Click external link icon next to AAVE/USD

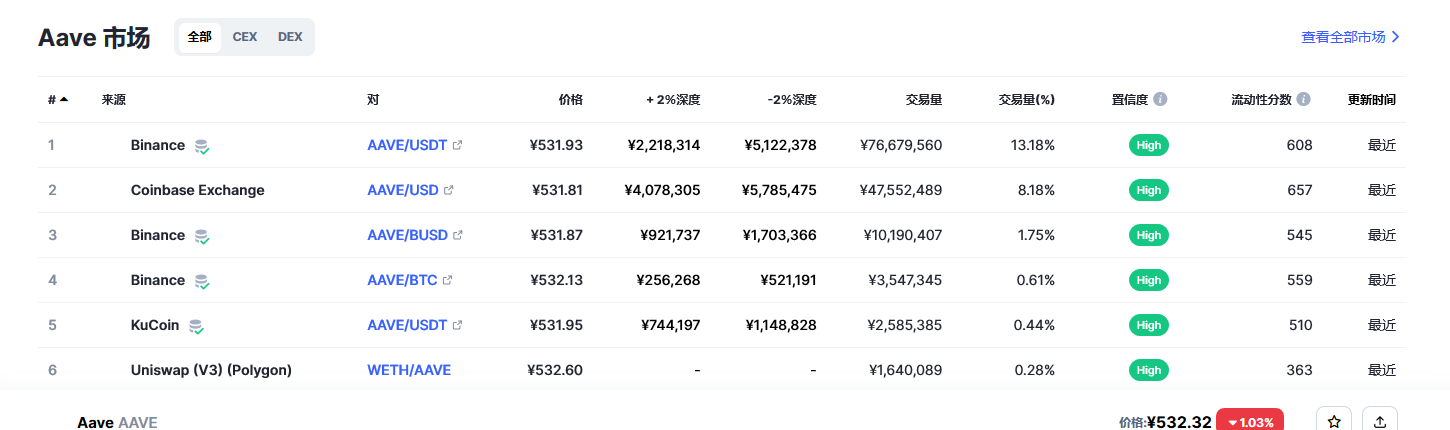[x=449, y=190]
